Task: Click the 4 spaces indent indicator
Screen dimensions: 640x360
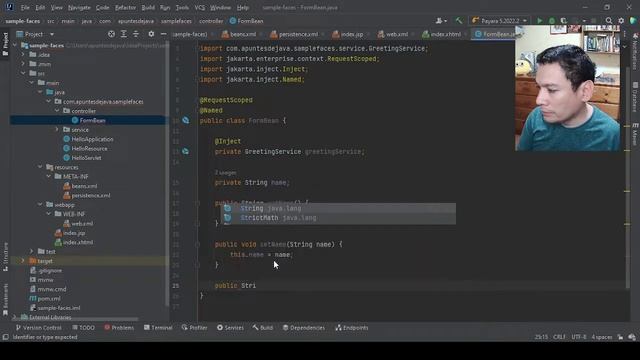Action: pos(602,337)
